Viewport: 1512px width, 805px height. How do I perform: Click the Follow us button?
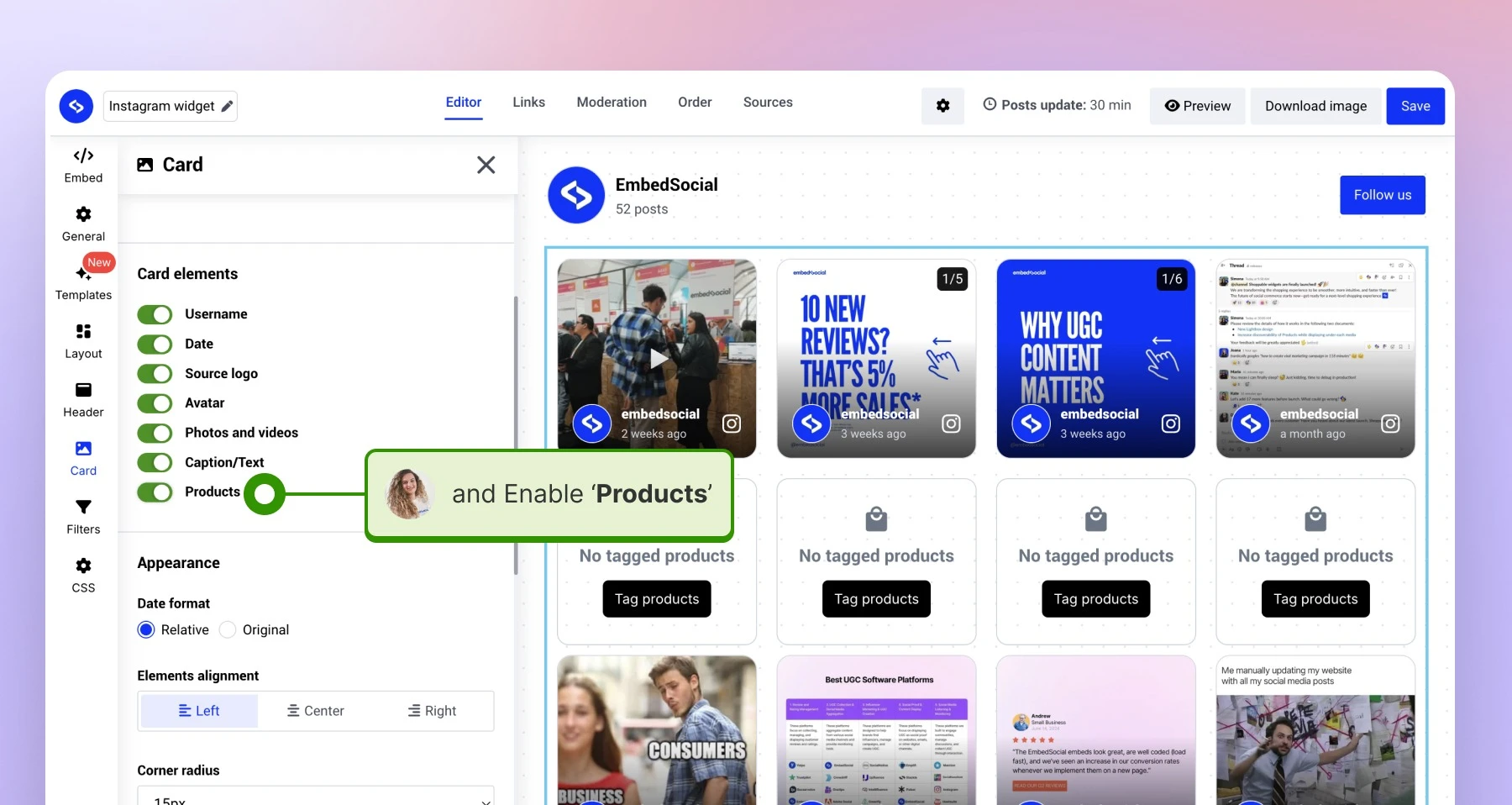point(1383,195)
